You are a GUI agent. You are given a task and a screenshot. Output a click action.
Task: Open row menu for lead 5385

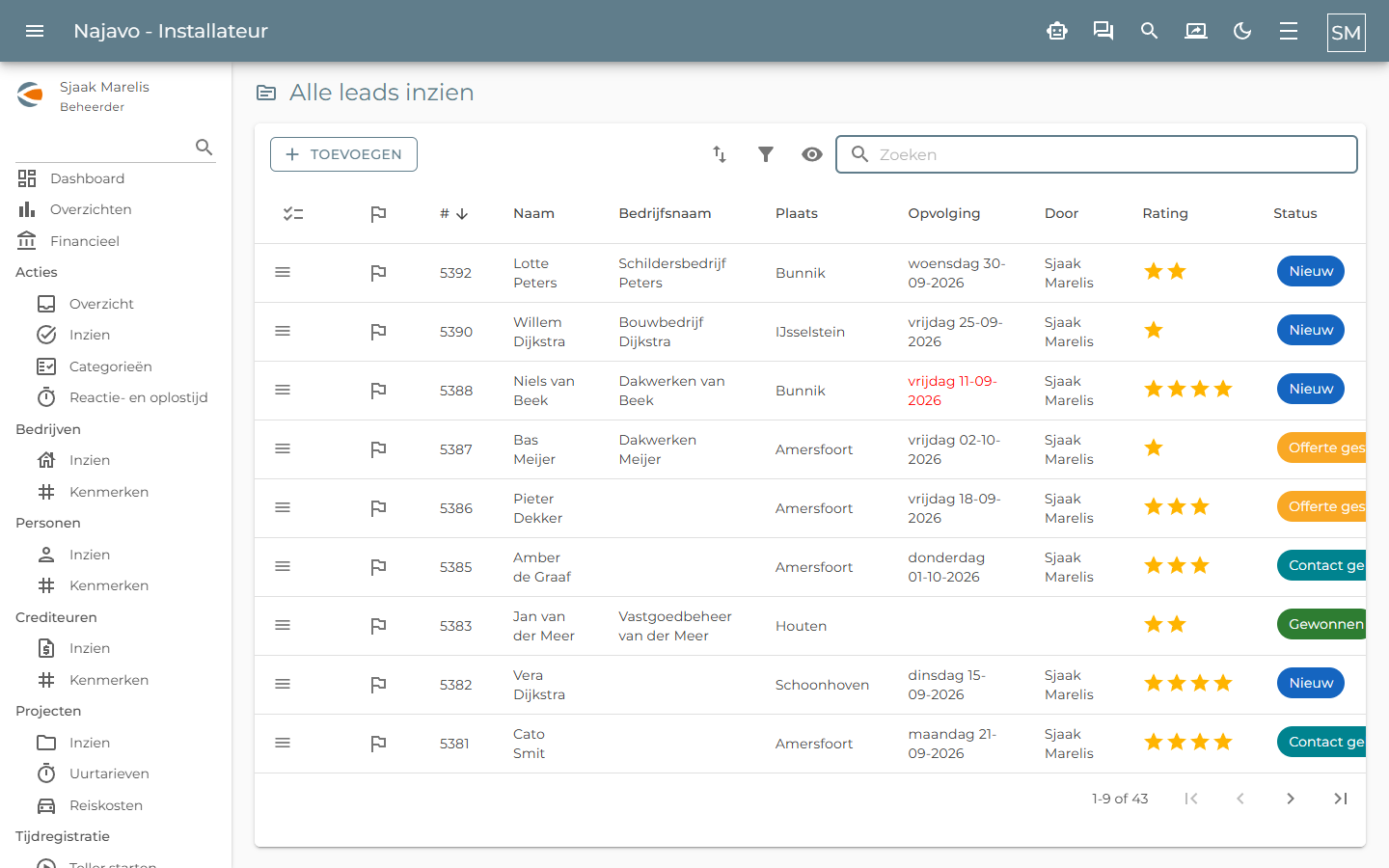(283, 567)
